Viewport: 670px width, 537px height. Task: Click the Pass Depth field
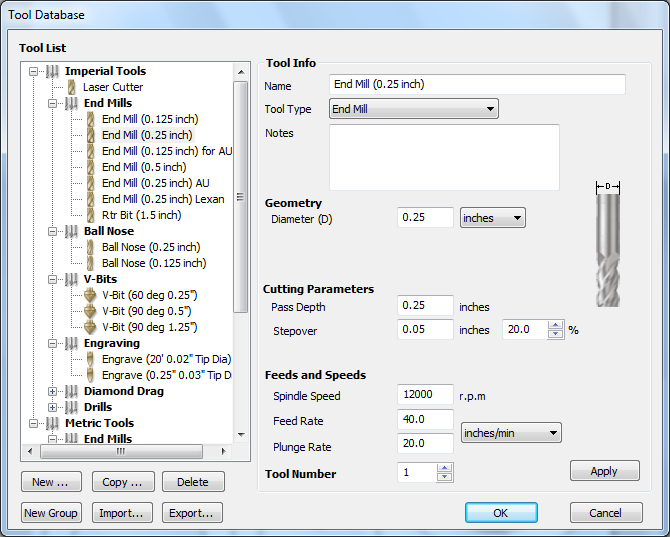(x=425, y=305)
